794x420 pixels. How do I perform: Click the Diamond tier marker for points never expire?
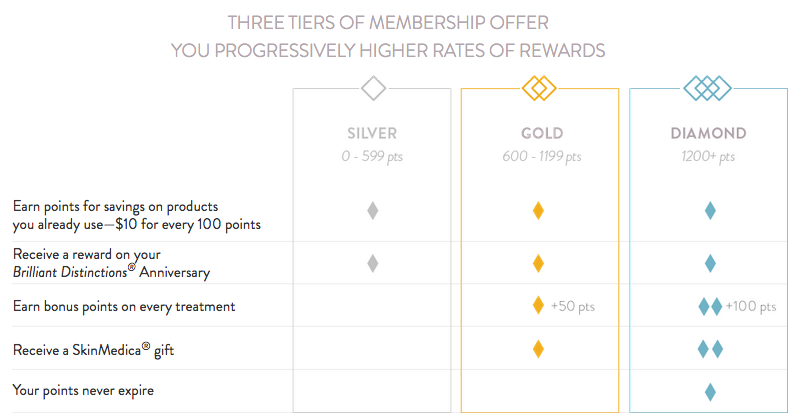click(x=710, y=391)
